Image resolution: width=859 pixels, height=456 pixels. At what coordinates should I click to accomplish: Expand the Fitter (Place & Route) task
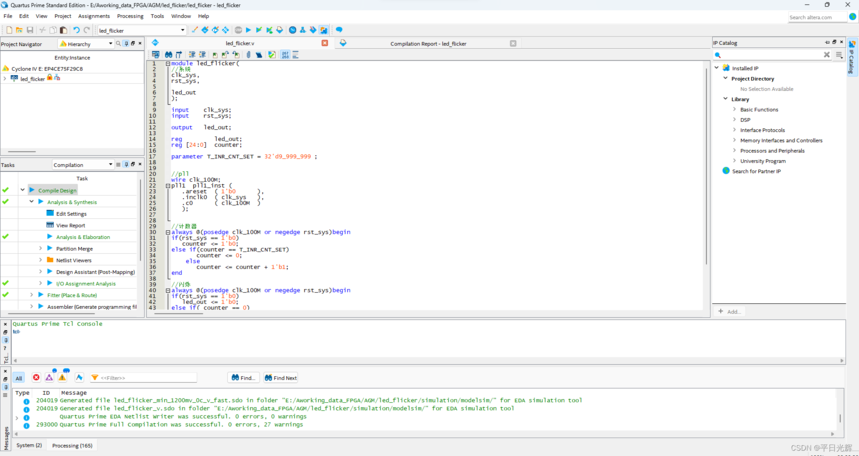tap(31, 295)
